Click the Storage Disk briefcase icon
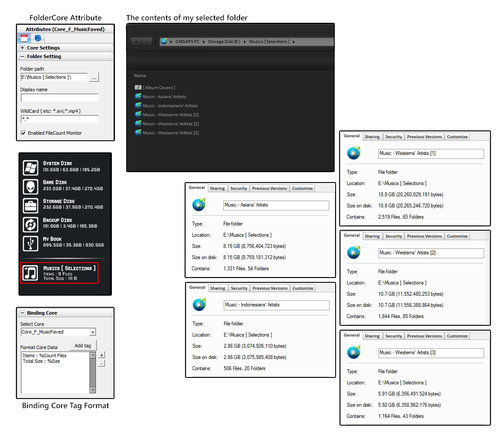The height and width of the screenshot is (439, 500). pos(30,205)
